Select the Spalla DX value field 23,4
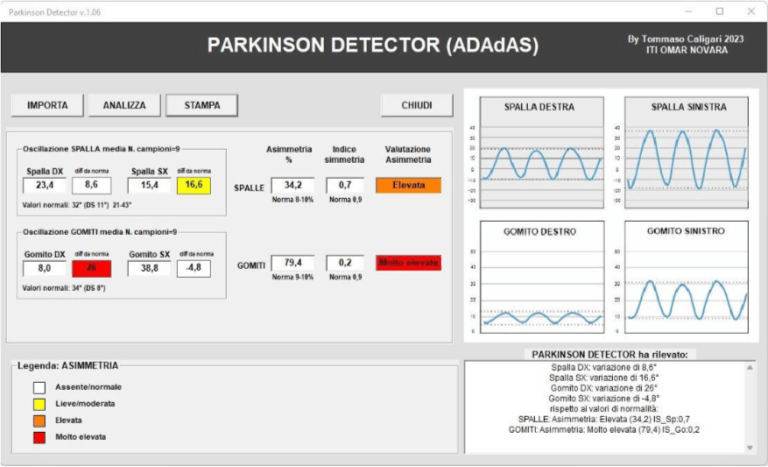 coord(45,185)
